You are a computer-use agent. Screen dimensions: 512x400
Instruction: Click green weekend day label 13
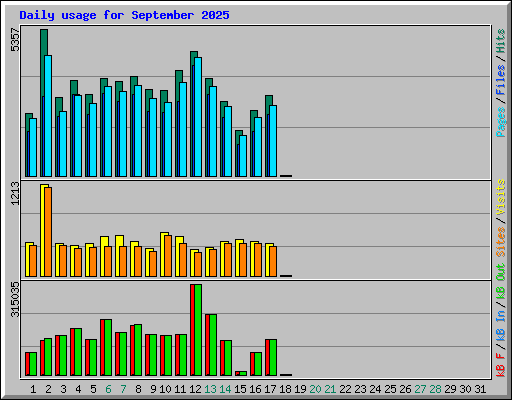210,389
